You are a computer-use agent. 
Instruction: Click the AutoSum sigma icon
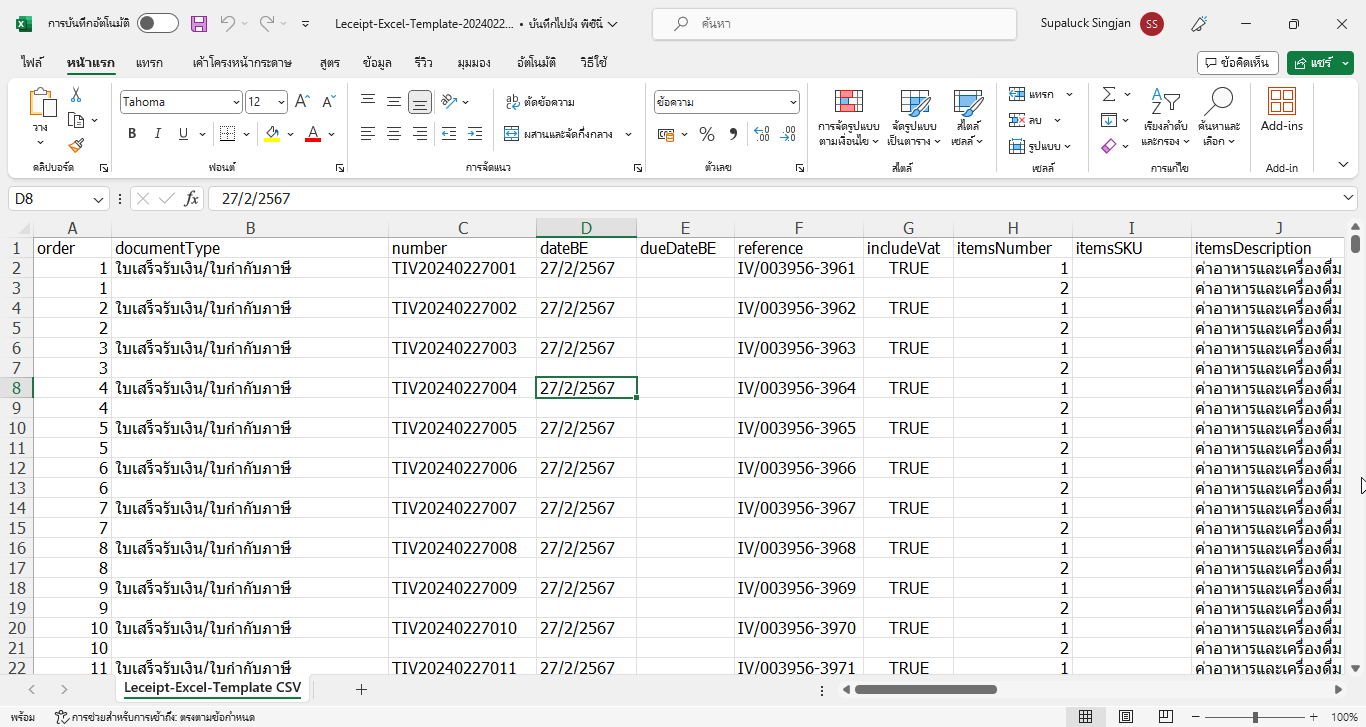click(x=1109, y=94)
